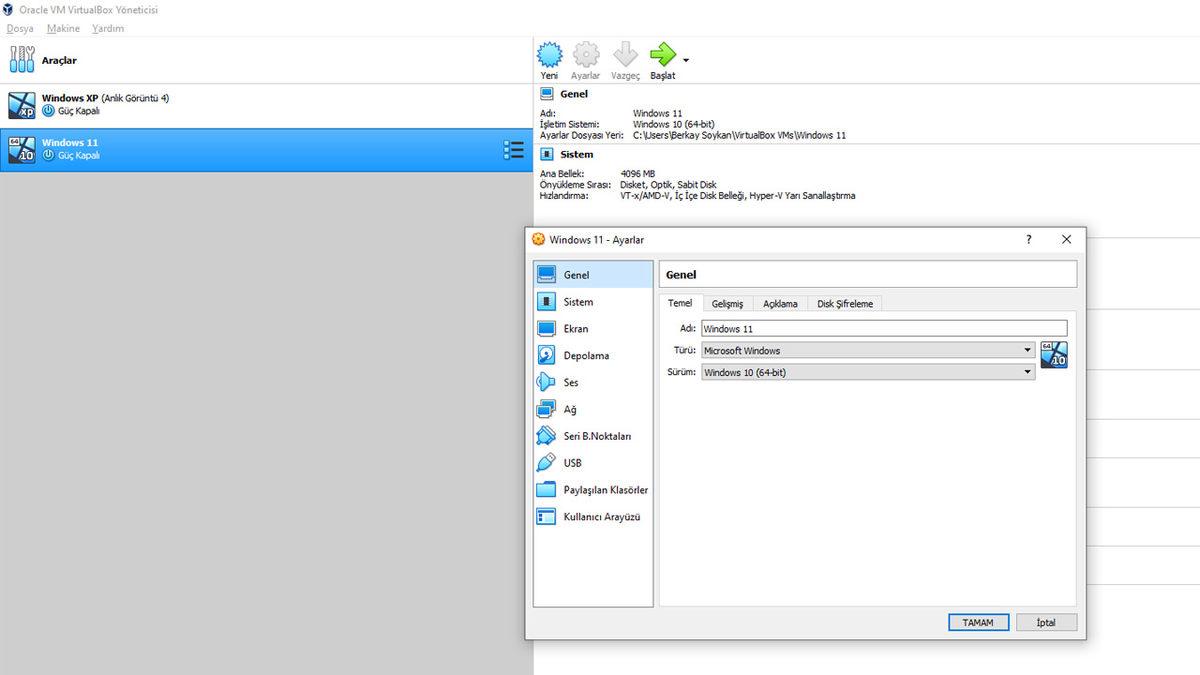Image resolution: width=1200 pixels, height=675 pixels.
Task: Open the Sürüm version dropdown
Action: click(1027, 372)
